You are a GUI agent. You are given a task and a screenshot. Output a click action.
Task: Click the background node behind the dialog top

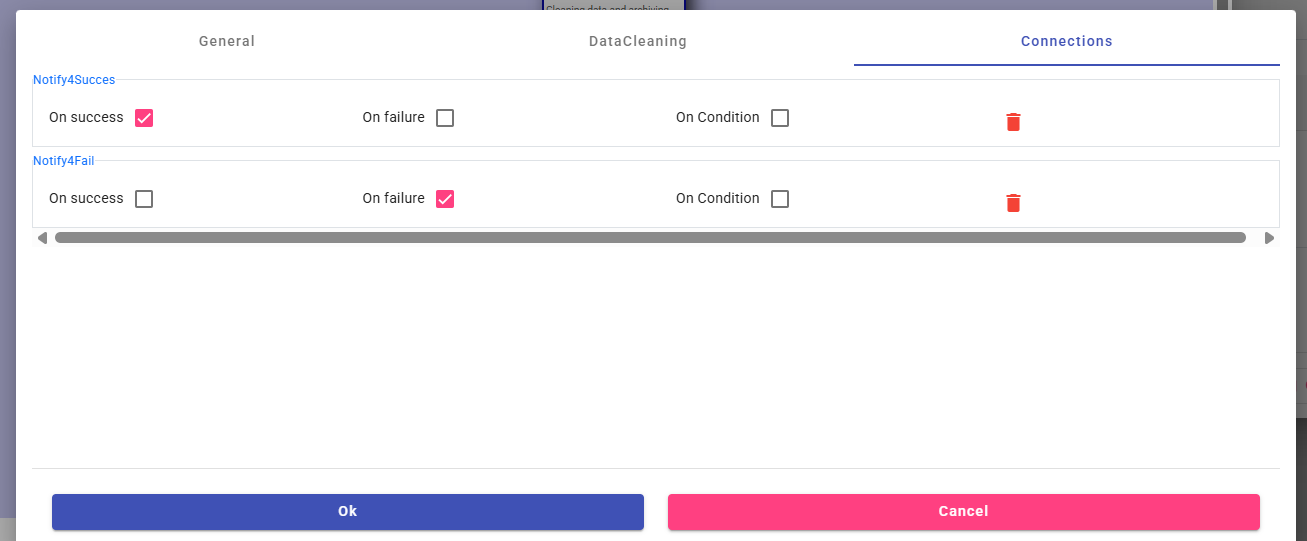(612, 5)
